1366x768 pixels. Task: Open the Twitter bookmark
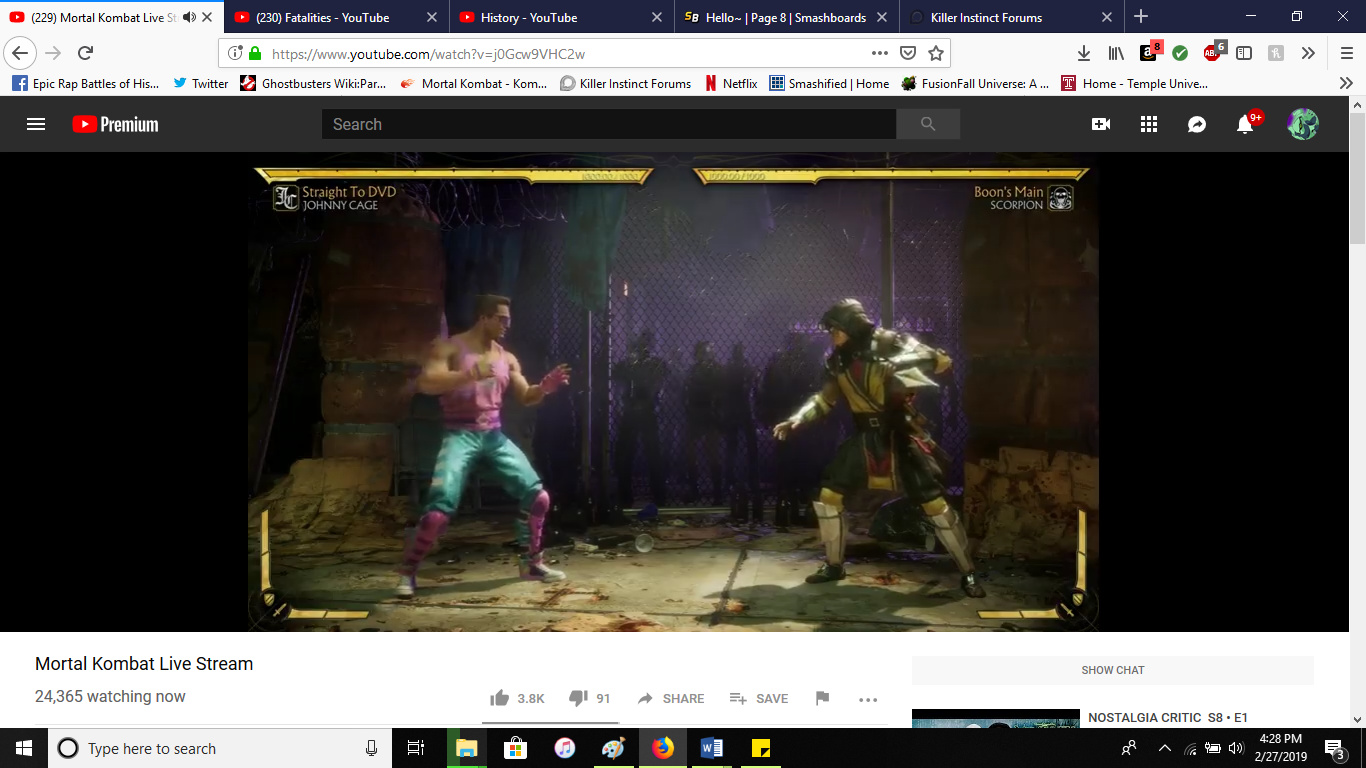[x=200, y=84]
